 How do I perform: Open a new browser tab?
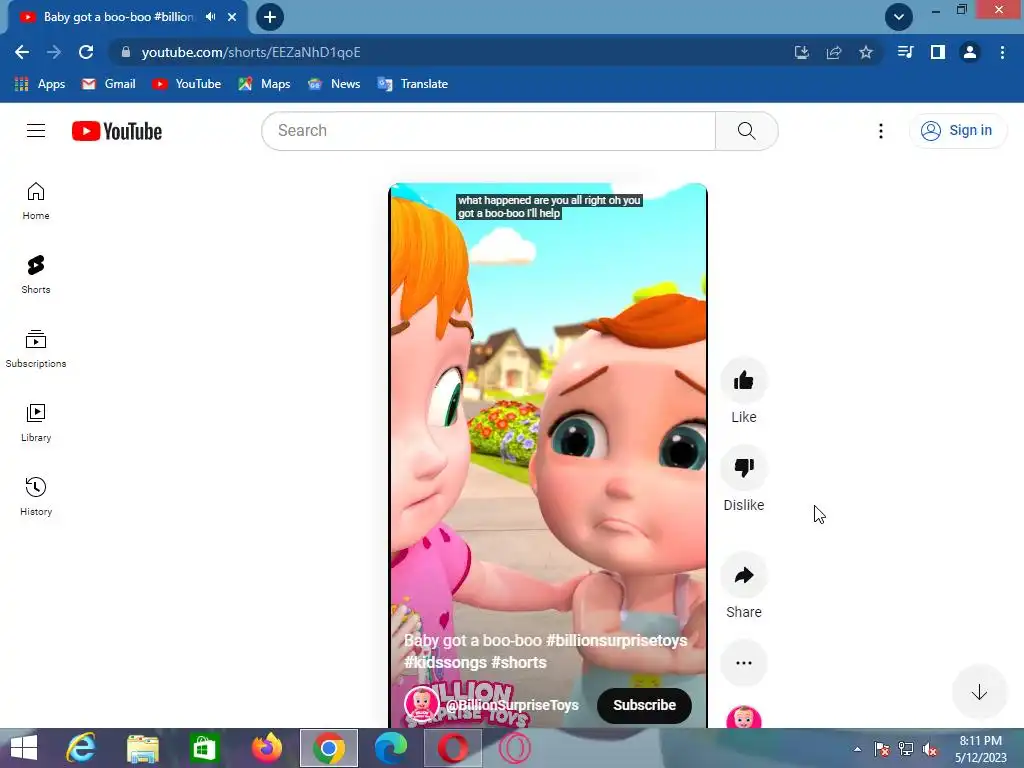pyautogui.click(x=270, y=17)
